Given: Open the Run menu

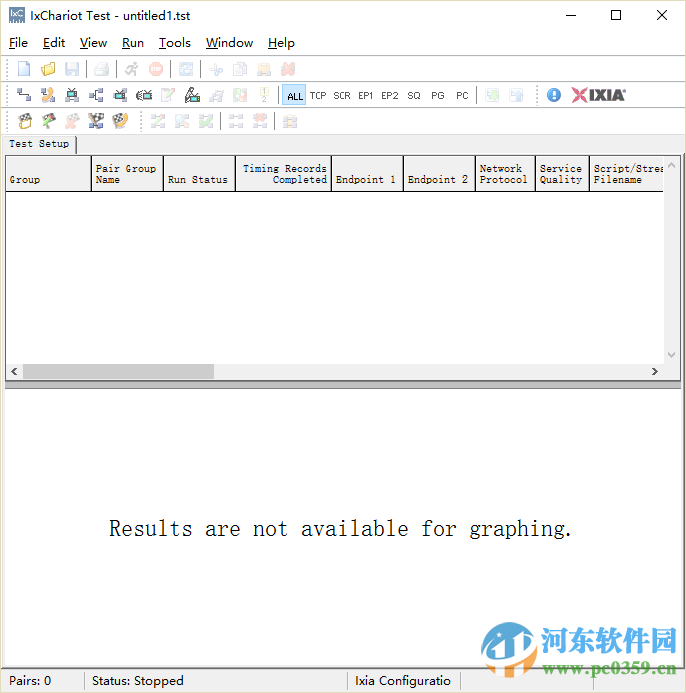Looking at the screenshot, I should [x=133, y=43].
